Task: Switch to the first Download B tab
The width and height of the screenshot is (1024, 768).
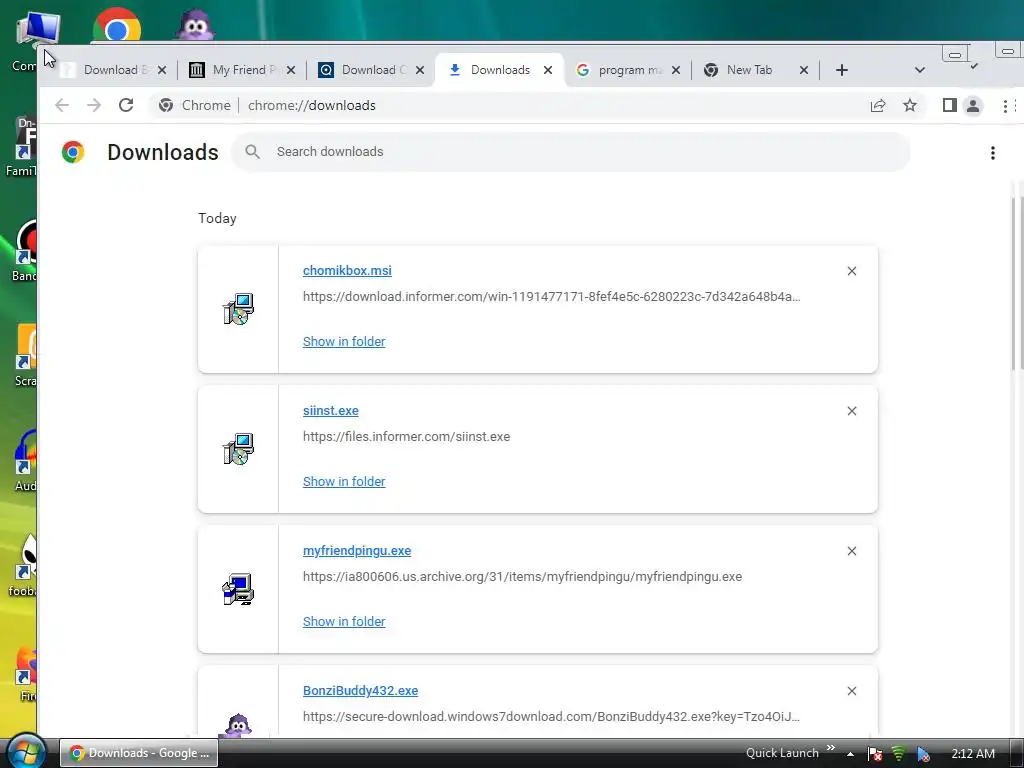Action: pyautogui.click(x=111, y=70)
